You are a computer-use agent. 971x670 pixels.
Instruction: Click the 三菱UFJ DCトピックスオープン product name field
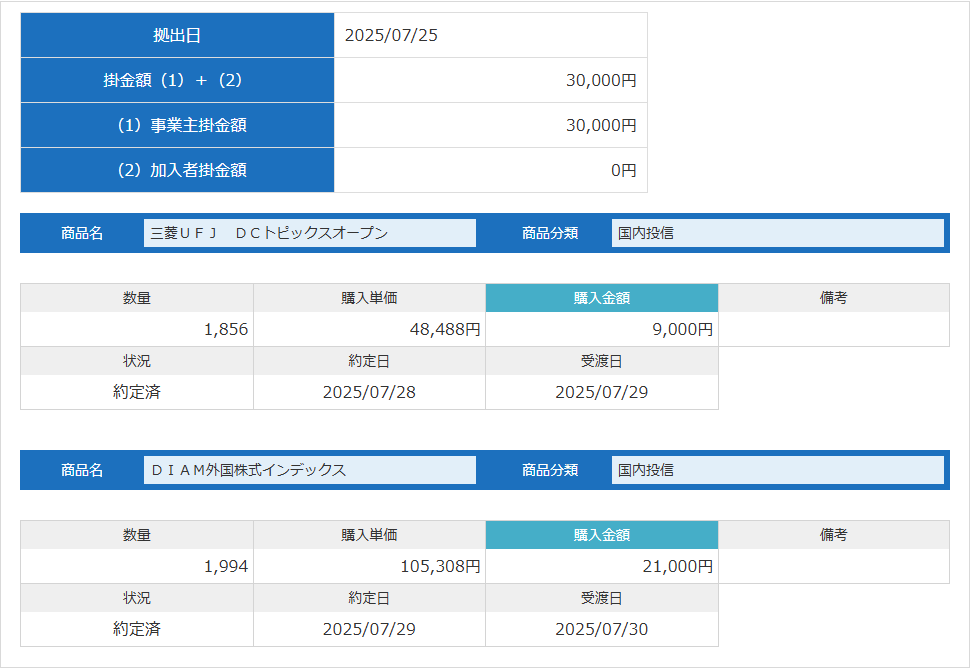coord(310,233)
